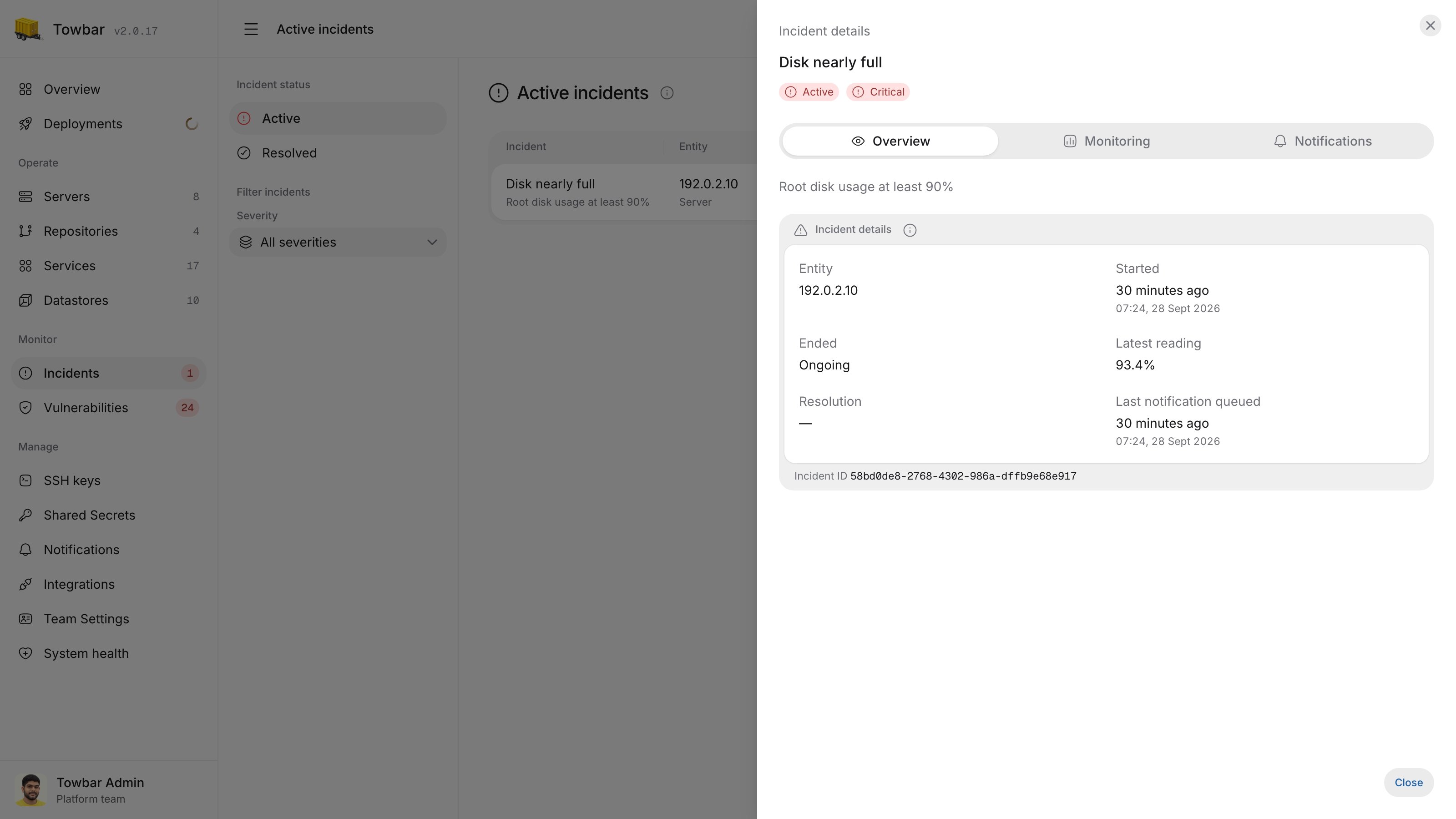The width and height of the screenshot is (1456, 819).
Task: Open SSH keys page
Action: (x=109, y=480)
